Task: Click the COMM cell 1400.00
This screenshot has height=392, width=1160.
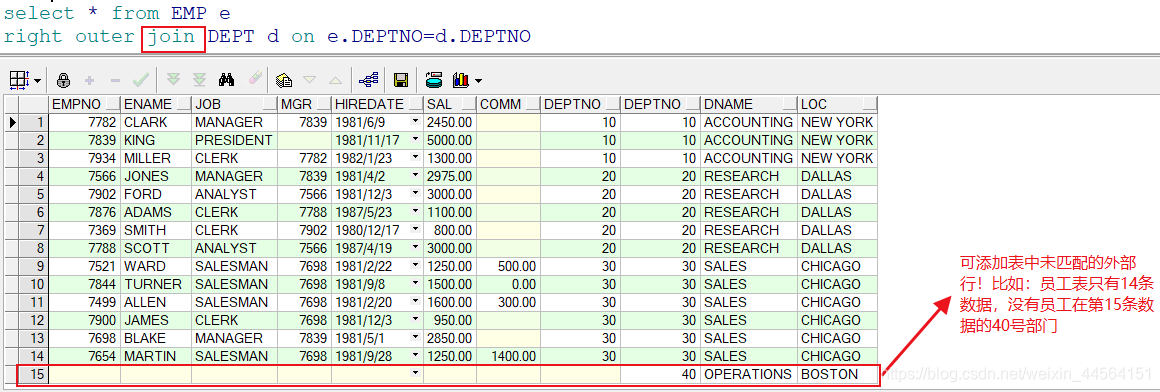Action: 508,356
